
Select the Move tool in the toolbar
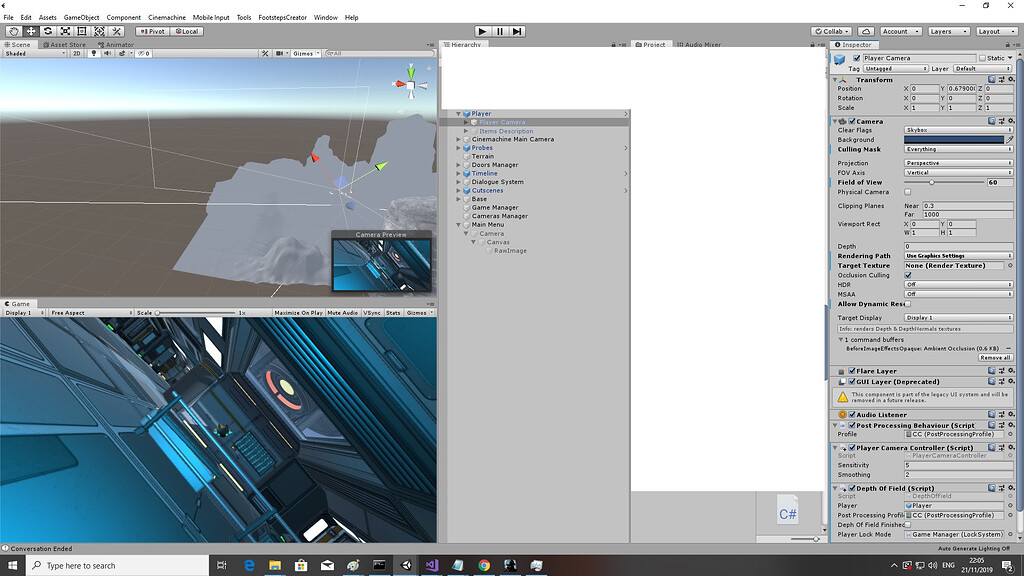[31, 31]
